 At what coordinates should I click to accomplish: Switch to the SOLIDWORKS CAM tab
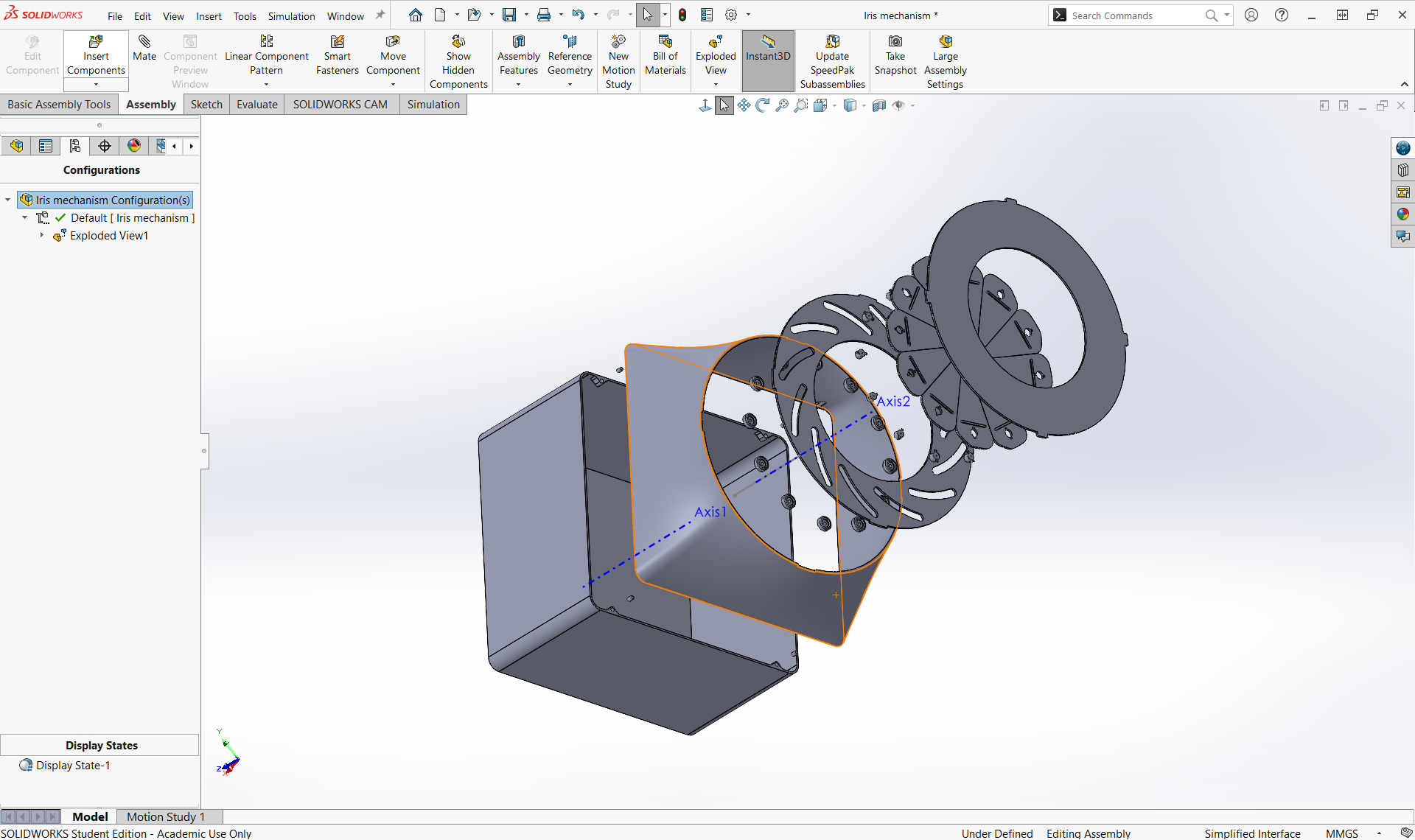click(x=340, y=105)
